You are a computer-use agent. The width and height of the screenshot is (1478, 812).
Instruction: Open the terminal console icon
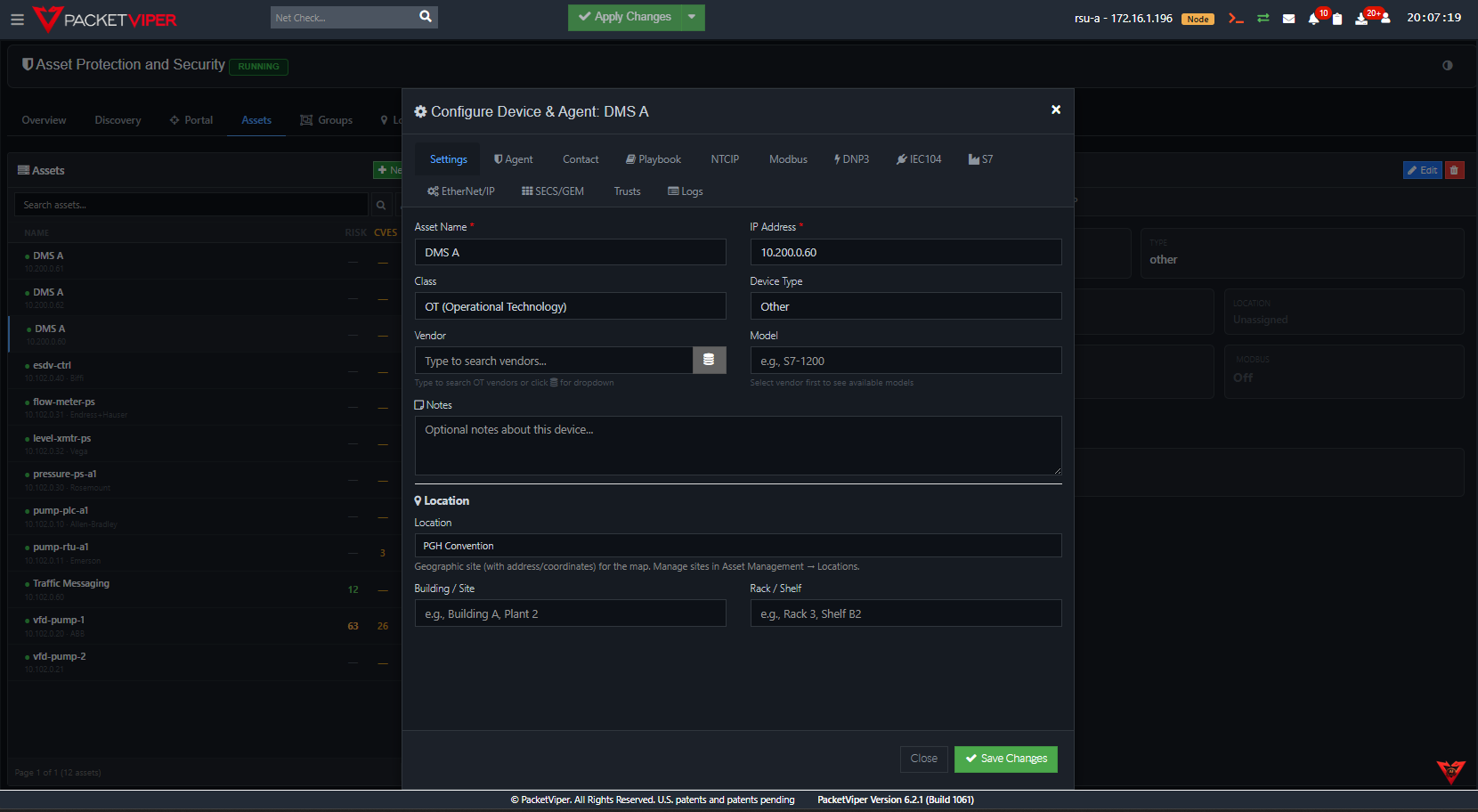coord(1236,18)
